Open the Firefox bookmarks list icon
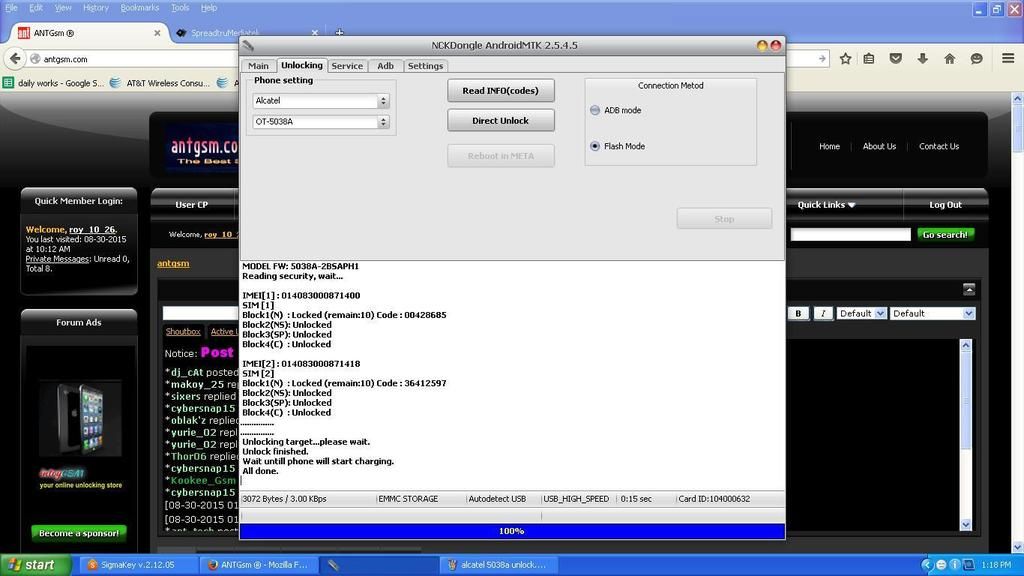The width and height of the screenshot is (1024, 576). pyautogui.click(x=870, y=59)
